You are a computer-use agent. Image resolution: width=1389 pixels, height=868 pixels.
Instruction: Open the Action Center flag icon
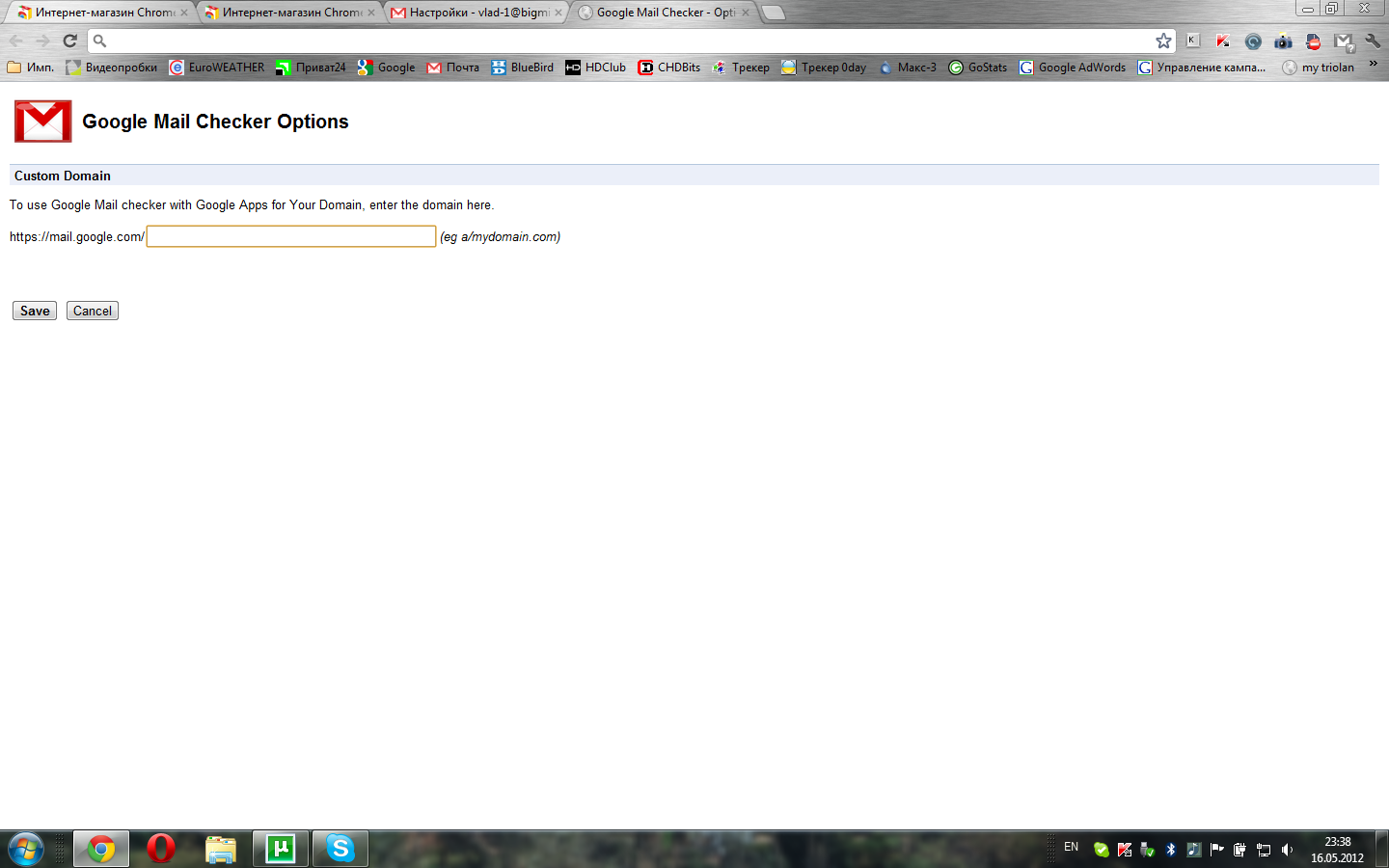pos(1216,850)
